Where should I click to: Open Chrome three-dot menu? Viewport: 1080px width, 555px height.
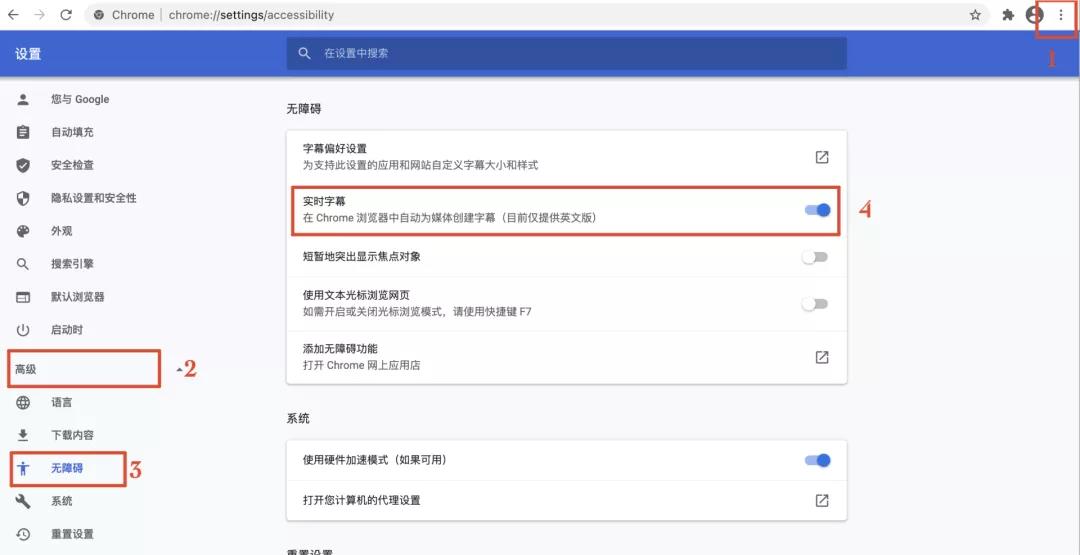coord(1061,14)
